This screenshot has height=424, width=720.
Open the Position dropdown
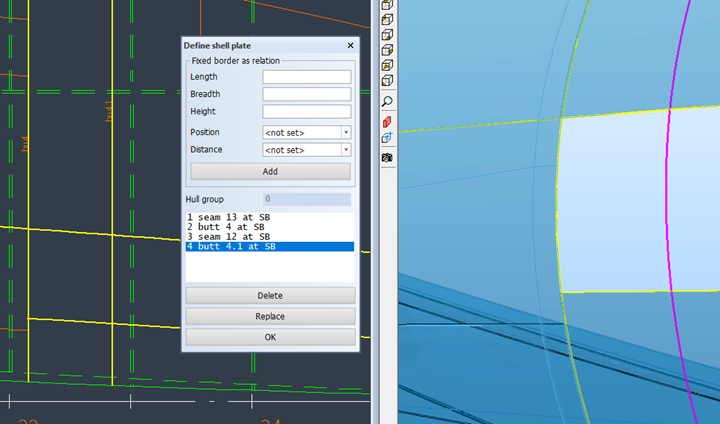pos(307,132)
